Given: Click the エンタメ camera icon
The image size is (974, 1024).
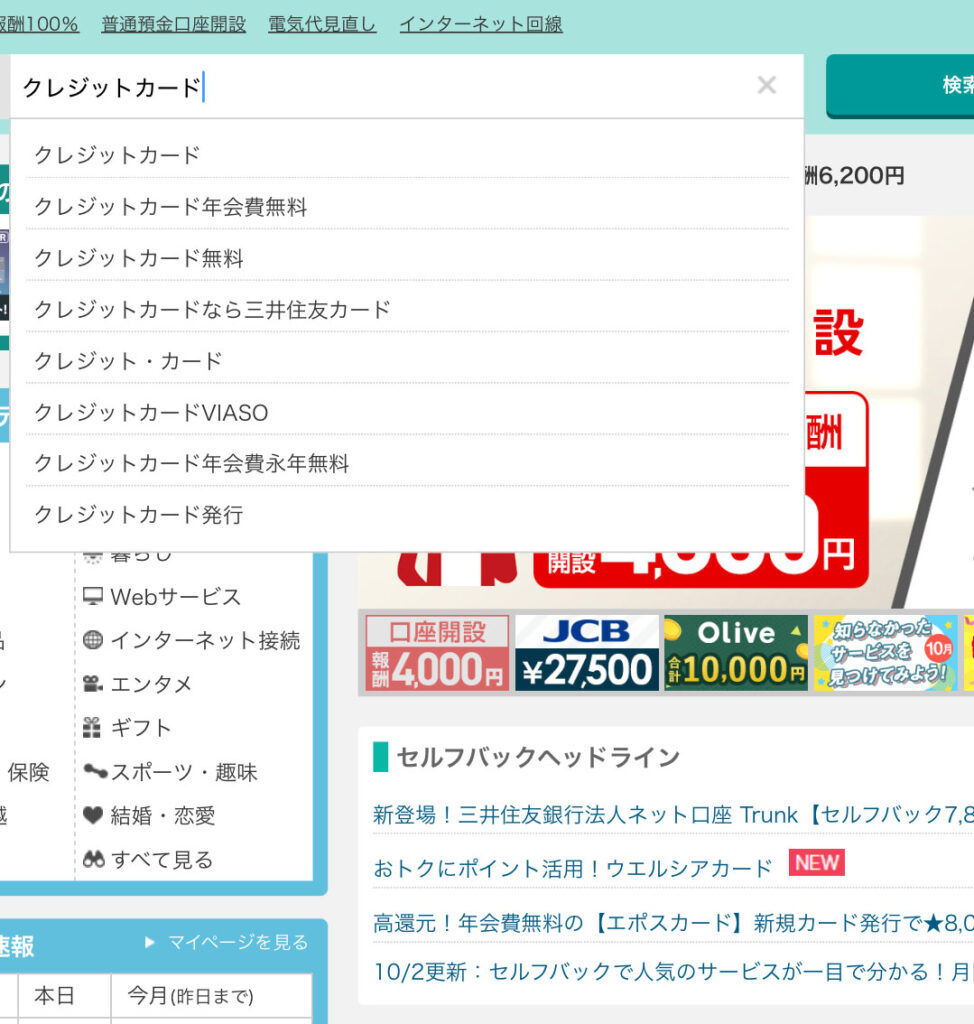Looking at the screenshot, I should tap(93, 685).
